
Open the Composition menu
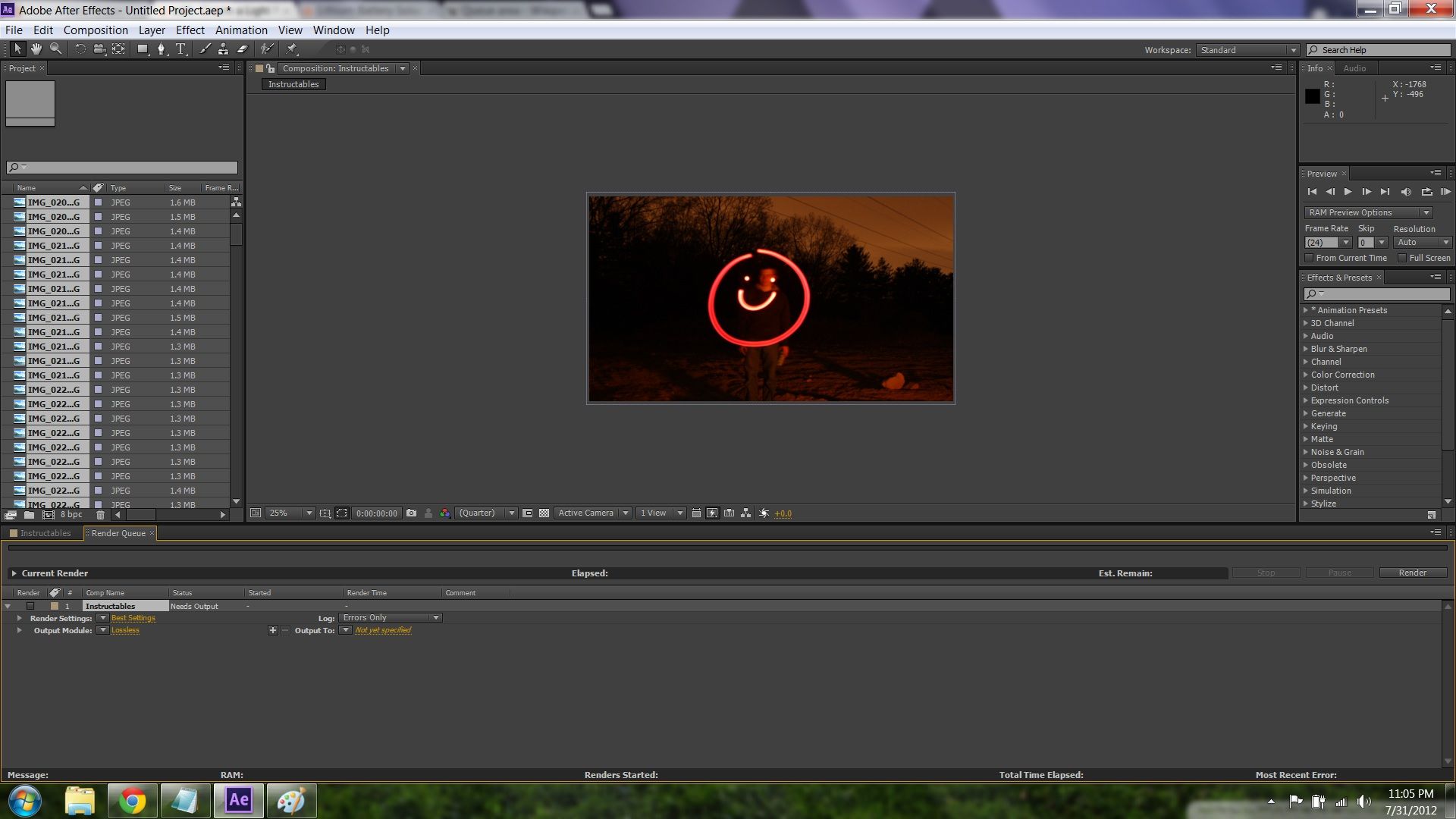click(x=96, y=30)
